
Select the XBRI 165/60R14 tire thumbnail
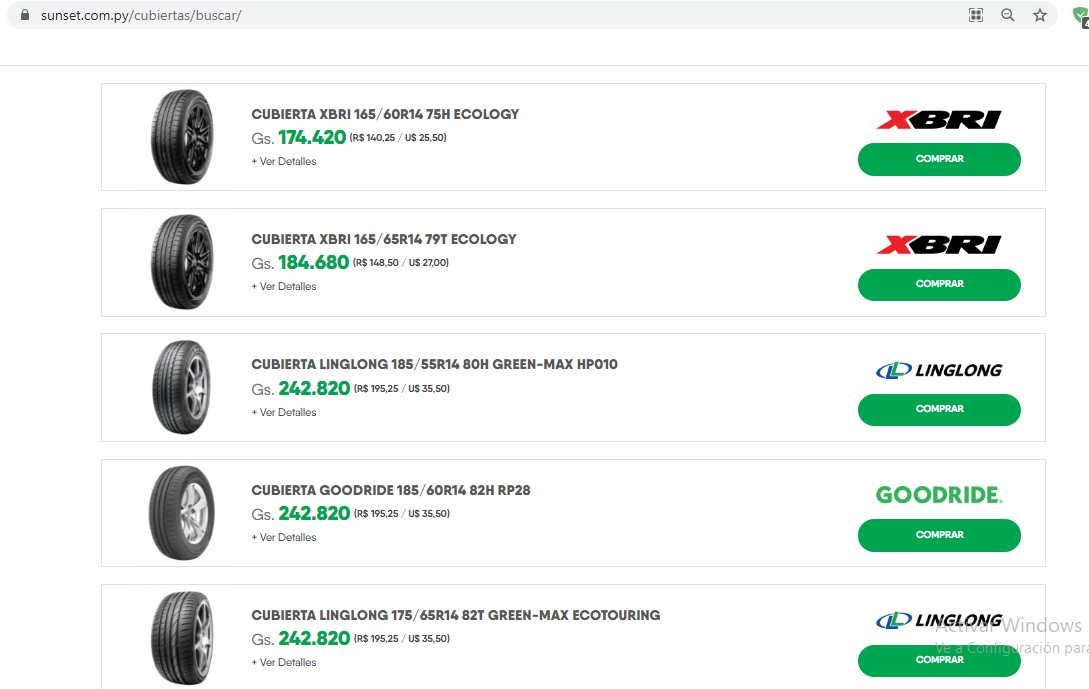[181, 137]
